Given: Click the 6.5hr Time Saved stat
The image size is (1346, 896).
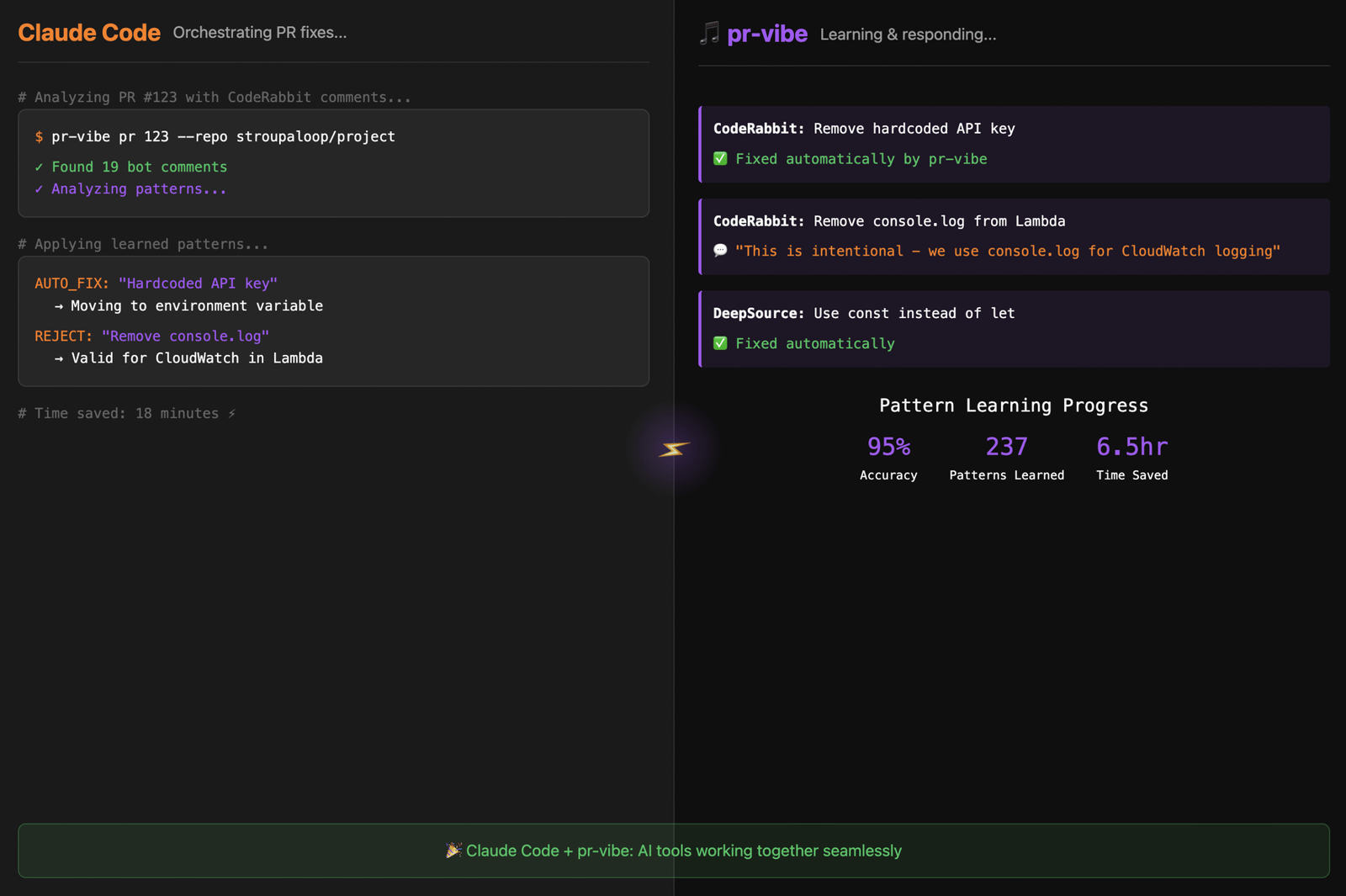Looking at the screenshot, I should 1131,458.
